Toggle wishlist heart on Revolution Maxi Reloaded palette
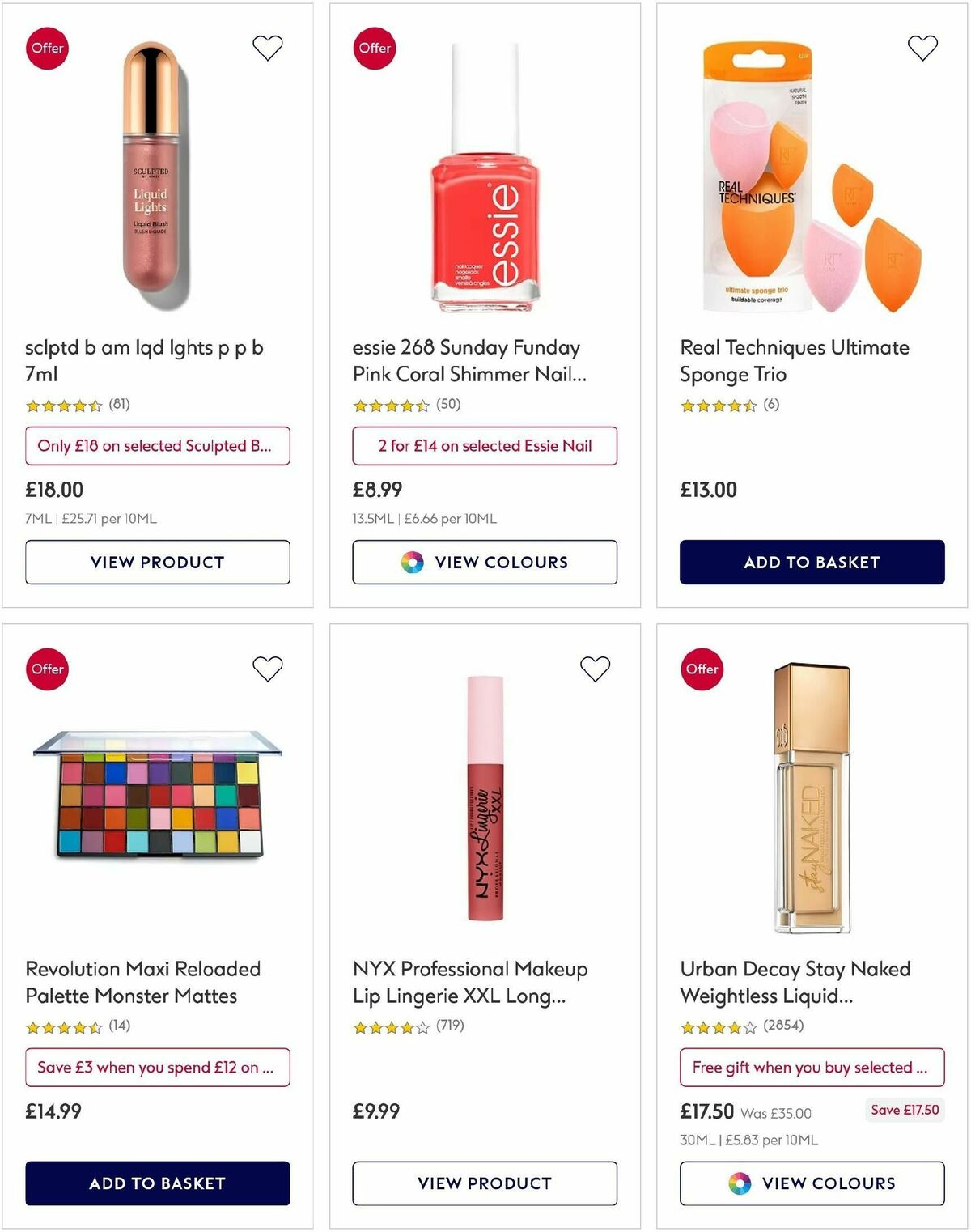Viewport: 971px width, 1232px height. 267,669
